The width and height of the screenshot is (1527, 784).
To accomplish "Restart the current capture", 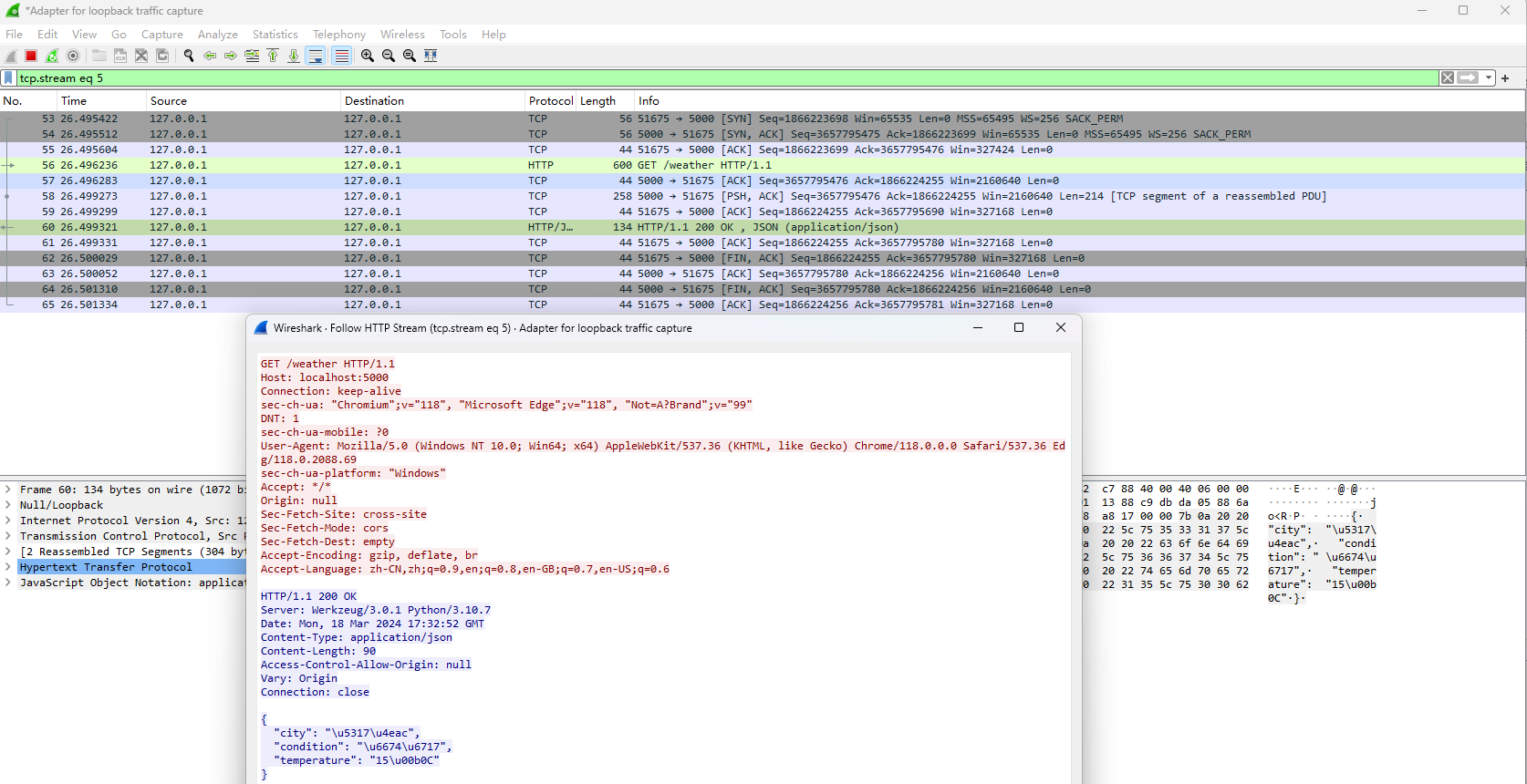I will (x=52, y=56).
